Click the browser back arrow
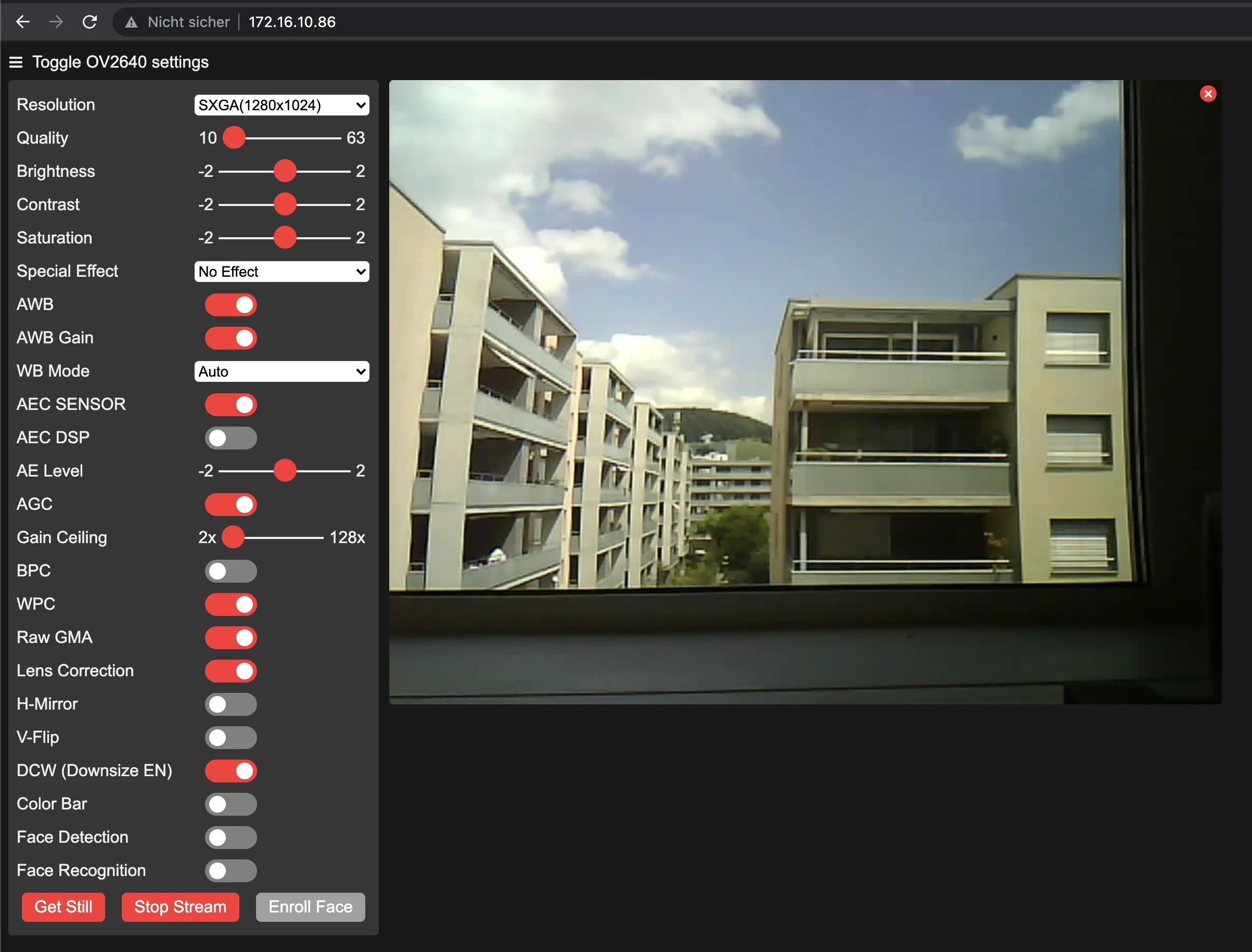 23,22
